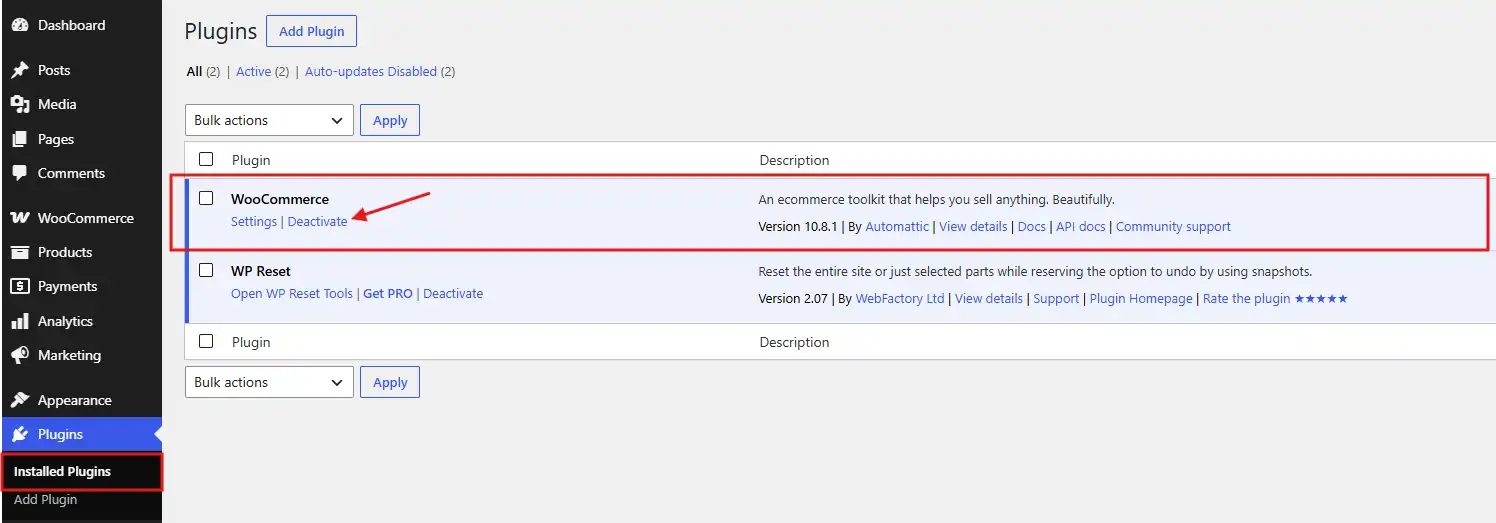Click the Appearance paintbrush icon
This screenshot has height=523, width=1496.
19,400
